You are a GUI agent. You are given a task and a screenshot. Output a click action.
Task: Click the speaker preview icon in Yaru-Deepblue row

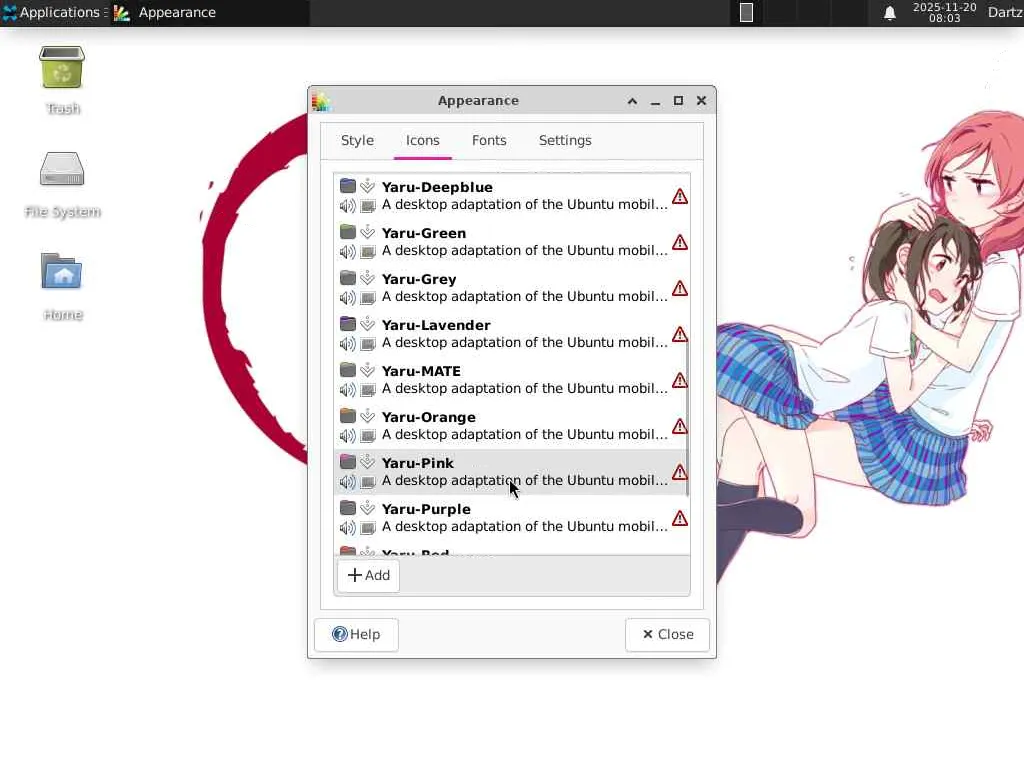(347, 206)
